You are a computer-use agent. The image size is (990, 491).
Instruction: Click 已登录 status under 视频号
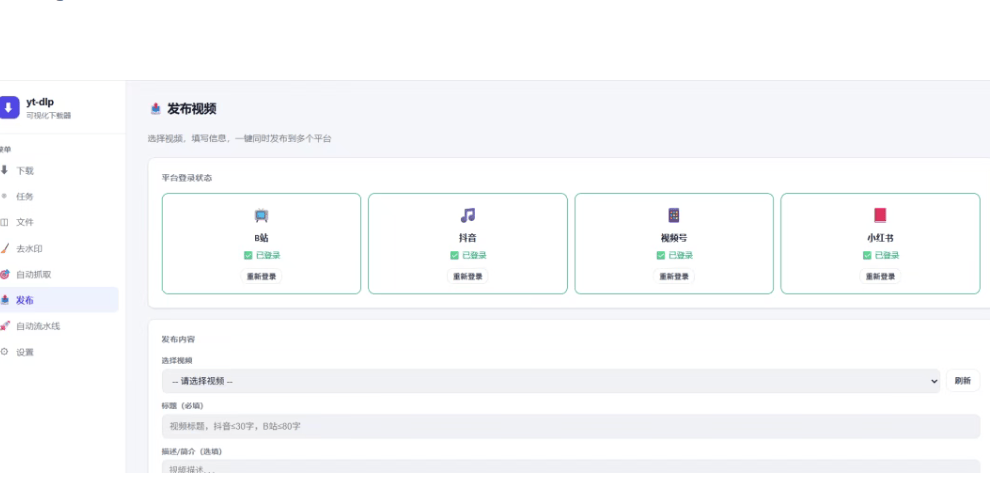click(681, 256)
